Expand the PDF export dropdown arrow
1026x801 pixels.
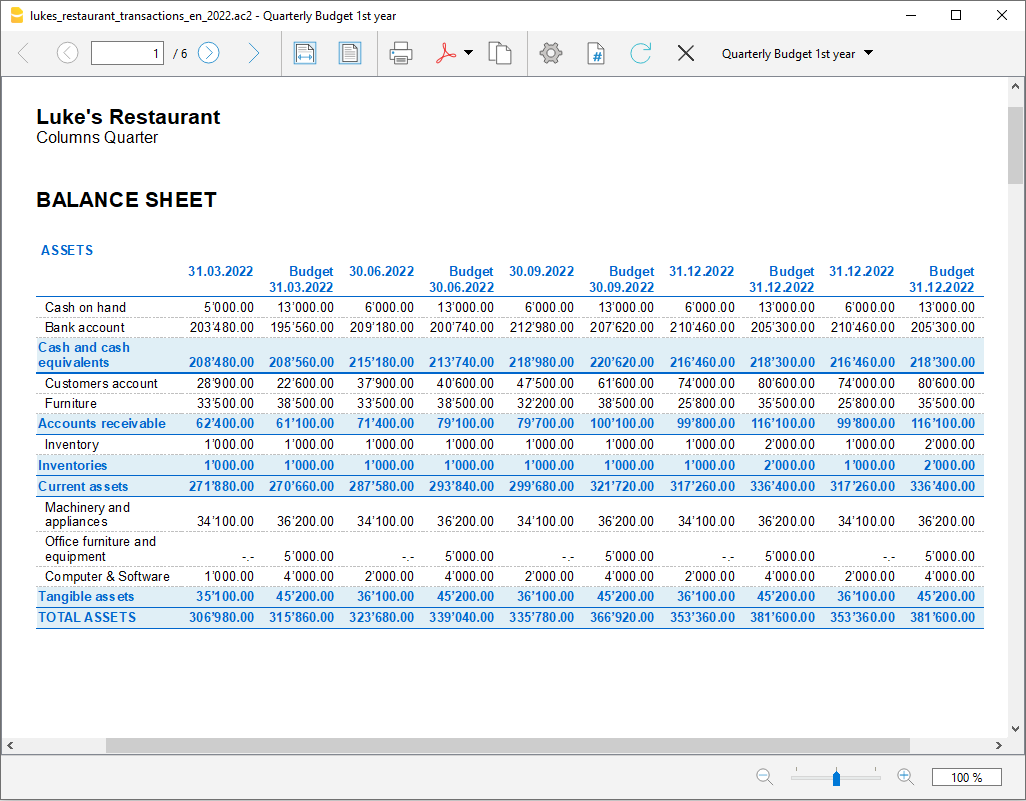pyautogui.click(x=468, y=53)
